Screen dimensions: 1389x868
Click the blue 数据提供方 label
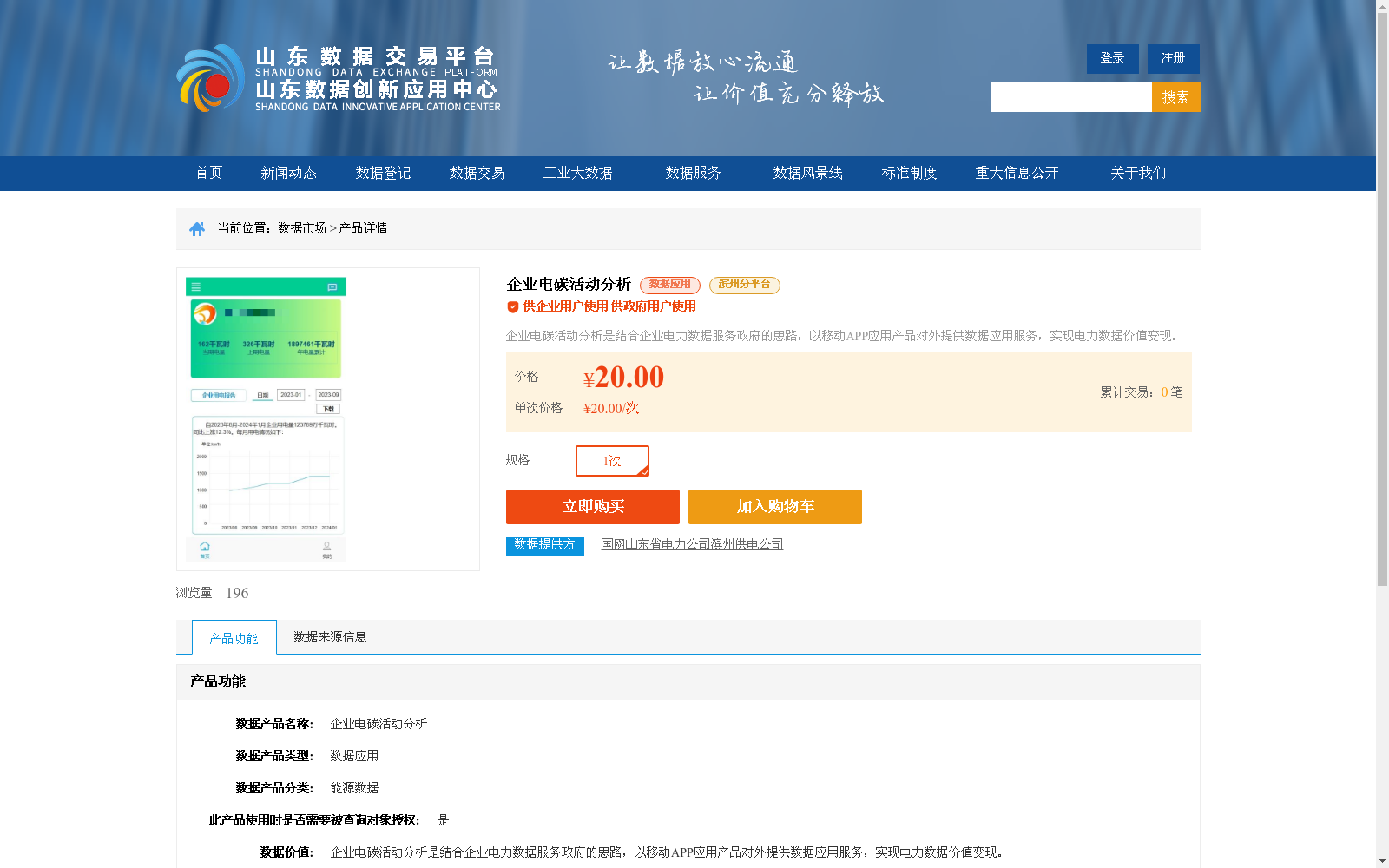click(545, 545)
